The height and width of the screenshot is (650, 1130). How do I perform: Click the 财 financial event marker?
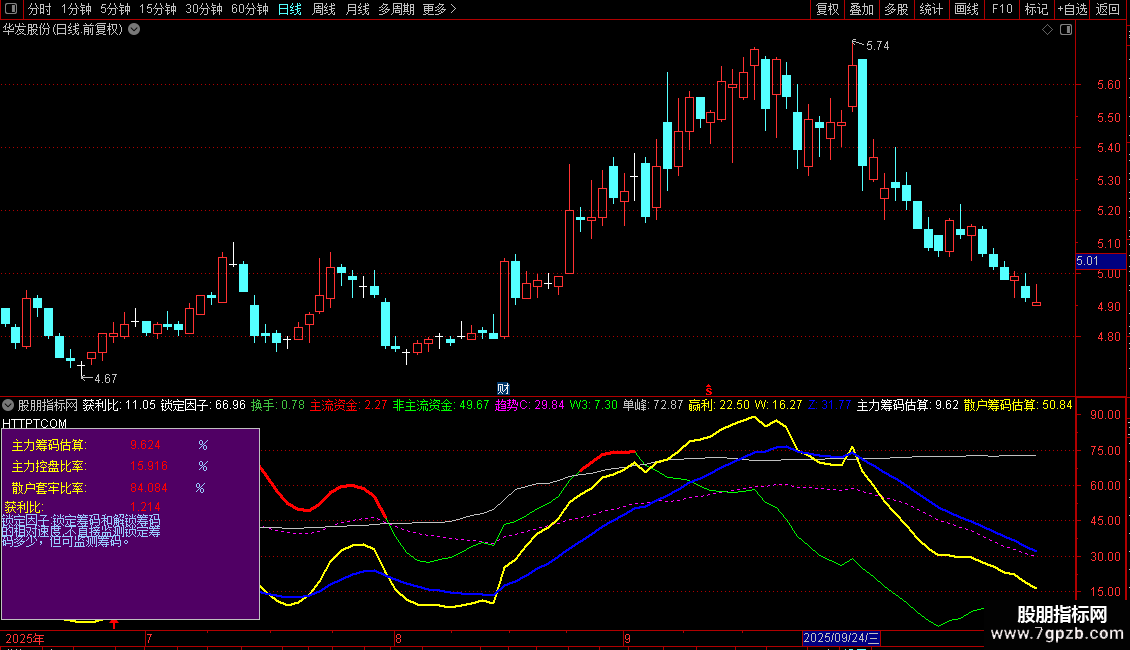point(504,388)
